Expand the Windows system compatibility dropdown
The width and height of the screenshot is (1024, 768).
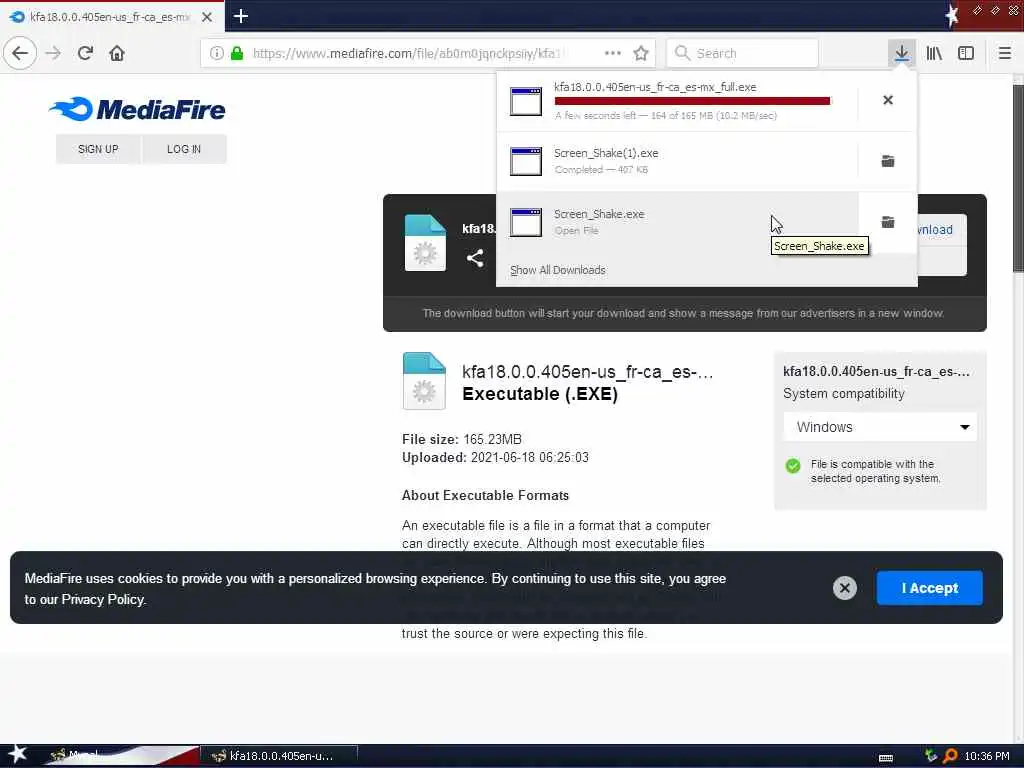(x=880, y=427)
